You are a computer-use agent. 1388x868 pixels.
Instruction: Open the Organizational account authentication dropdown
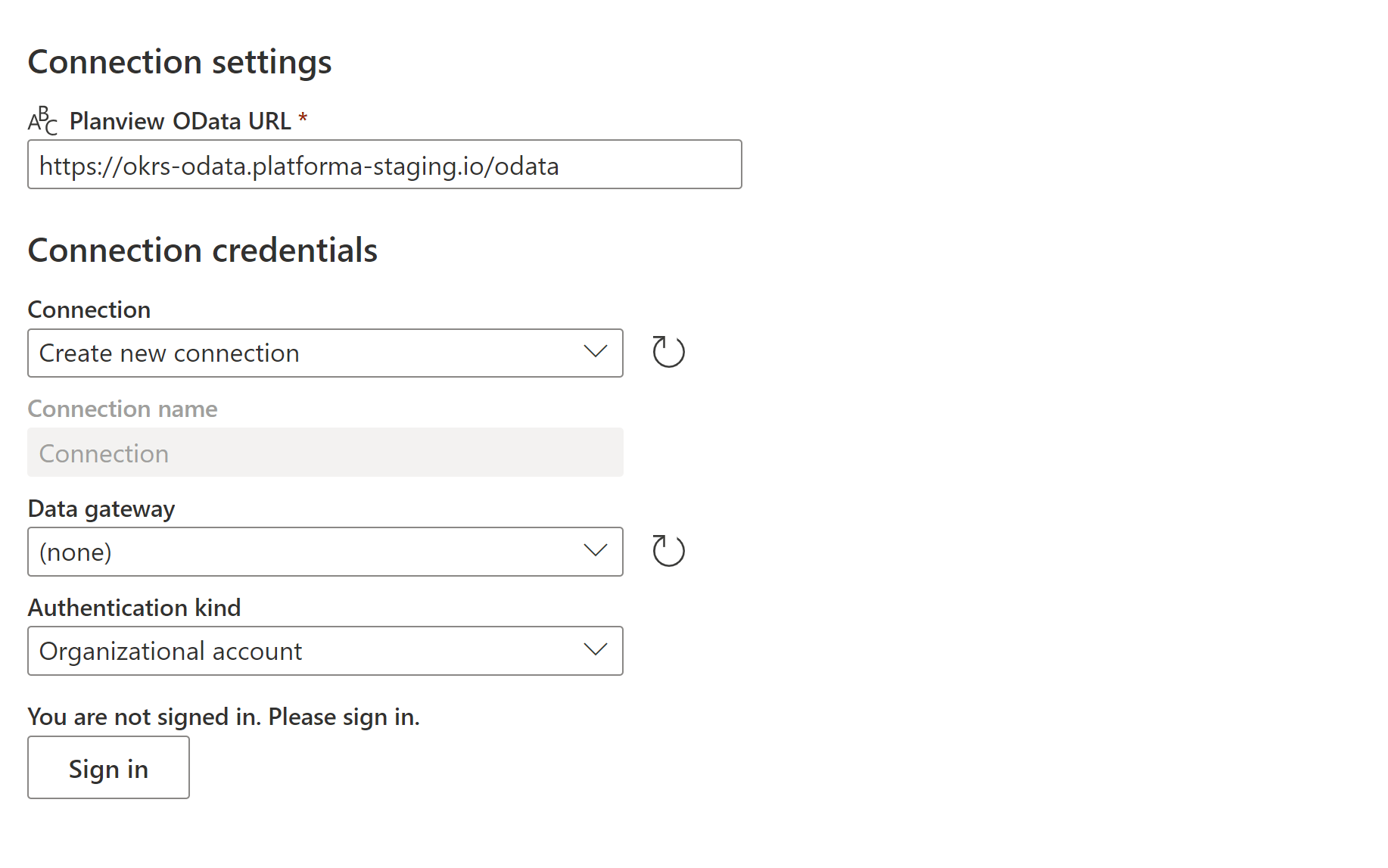[325, 649]
